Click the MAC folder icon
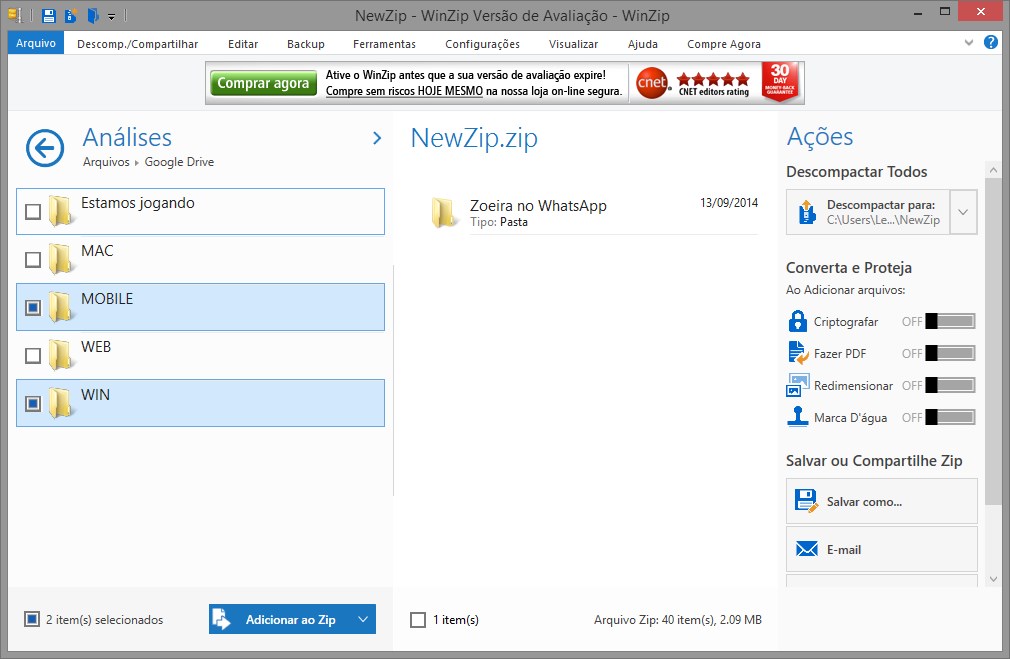This screenshot has width=1010, height=659. coord(61,259)
